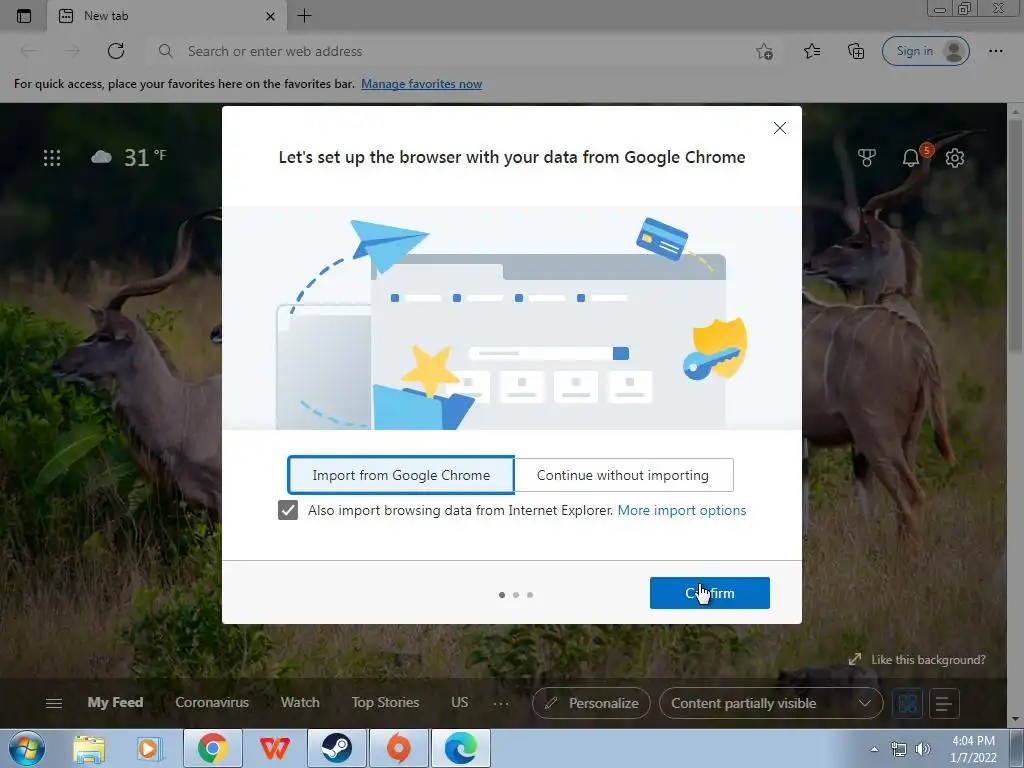Image resolution: width=1024 pixels, height=768 pixels.
Task: Click Like this background? link
Action: click(x=917, y=660)
